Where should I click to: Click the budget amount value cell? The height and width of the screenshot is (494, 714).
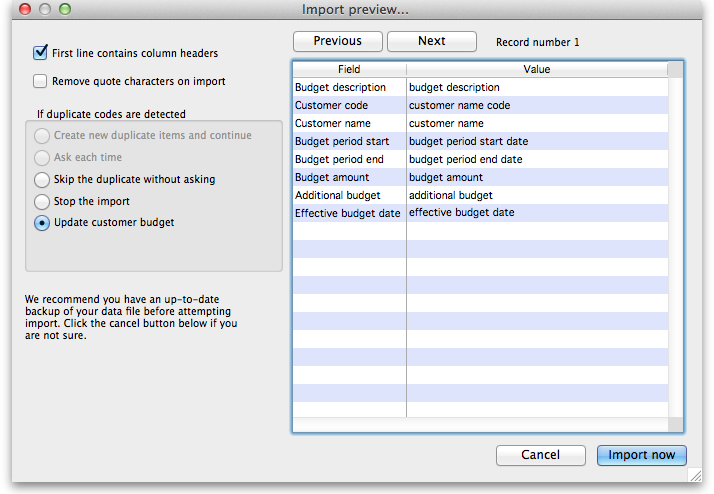coord(446,177)
